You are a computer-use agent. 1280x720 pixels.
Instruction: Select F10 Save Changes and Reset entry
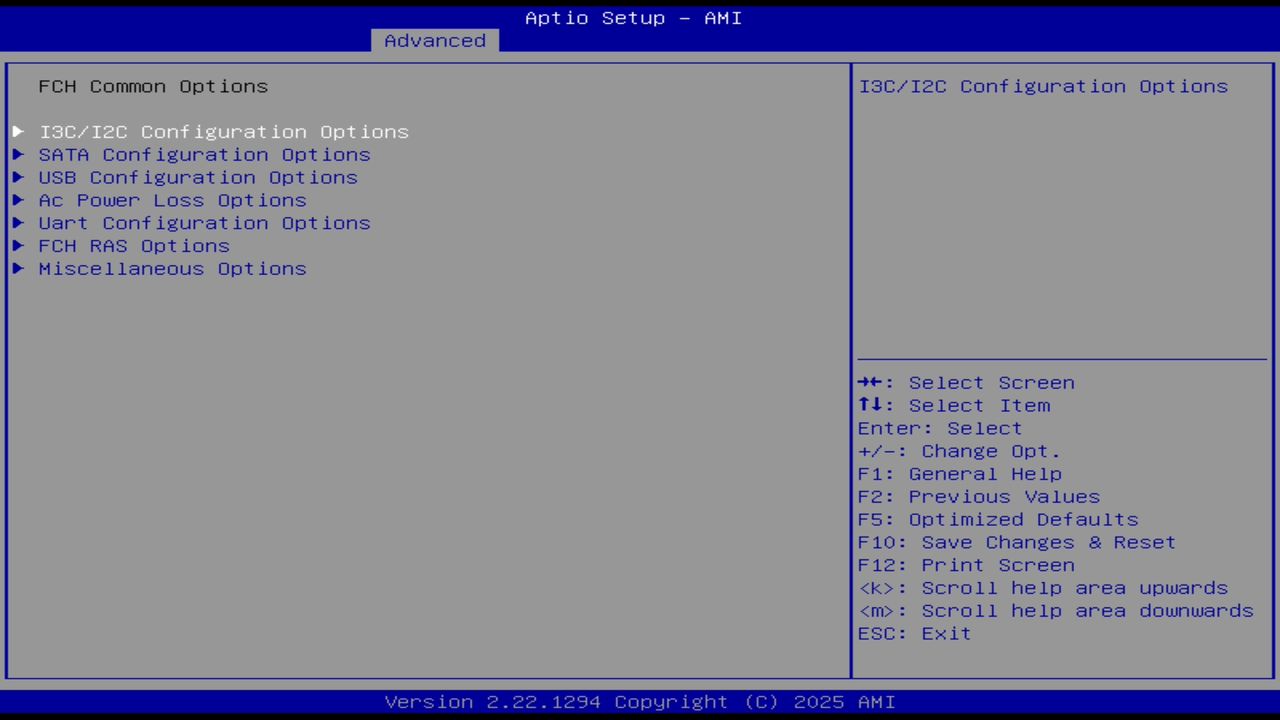click(x=1016, y=542)
